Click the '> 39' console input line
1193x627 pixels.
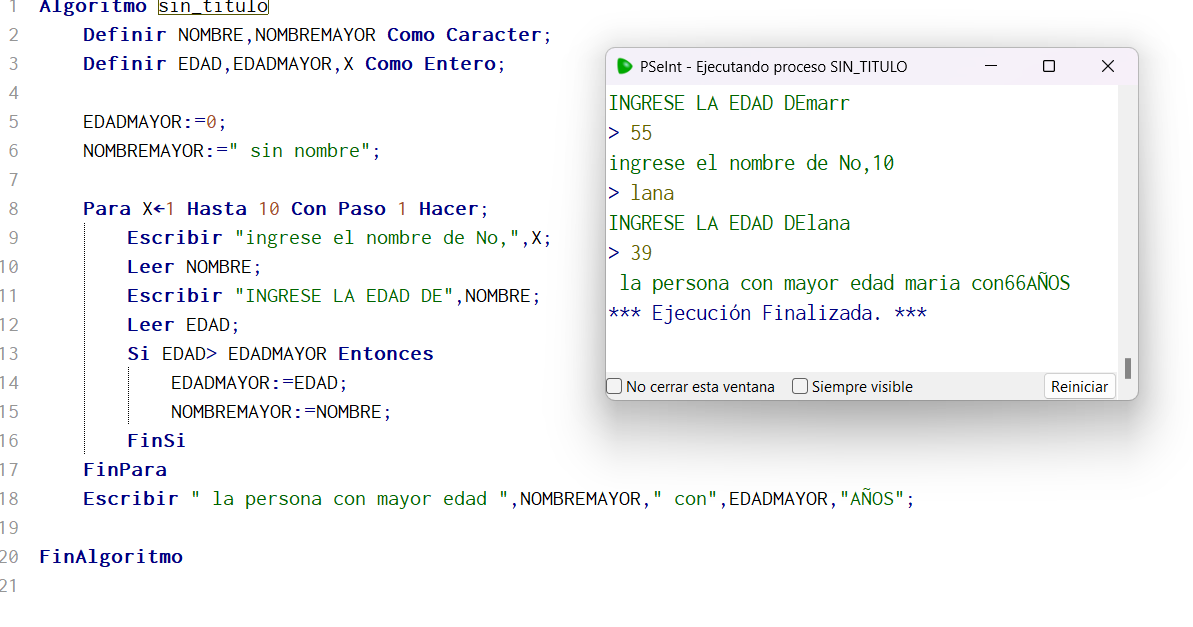(x=630, y=253)
